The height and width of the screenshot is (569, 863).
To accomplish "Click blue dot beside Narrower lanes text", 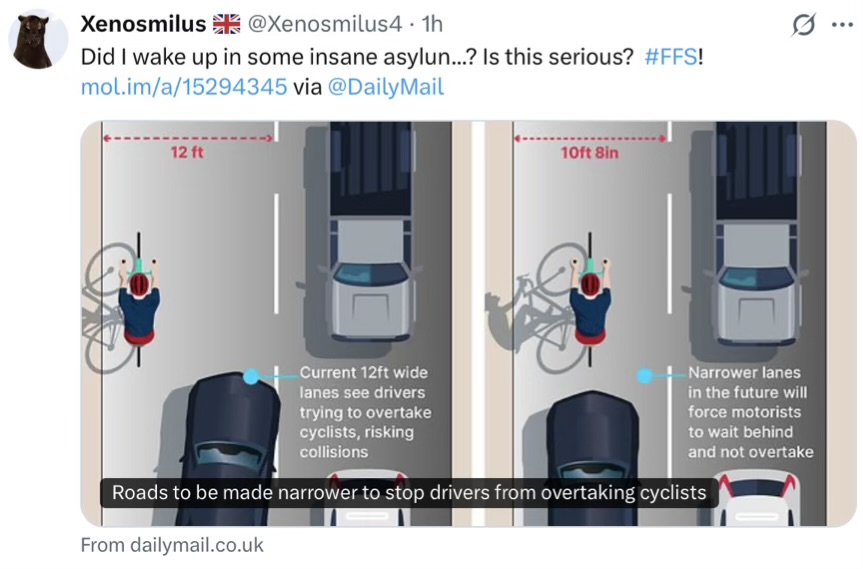I will click(x=644, y=376).
